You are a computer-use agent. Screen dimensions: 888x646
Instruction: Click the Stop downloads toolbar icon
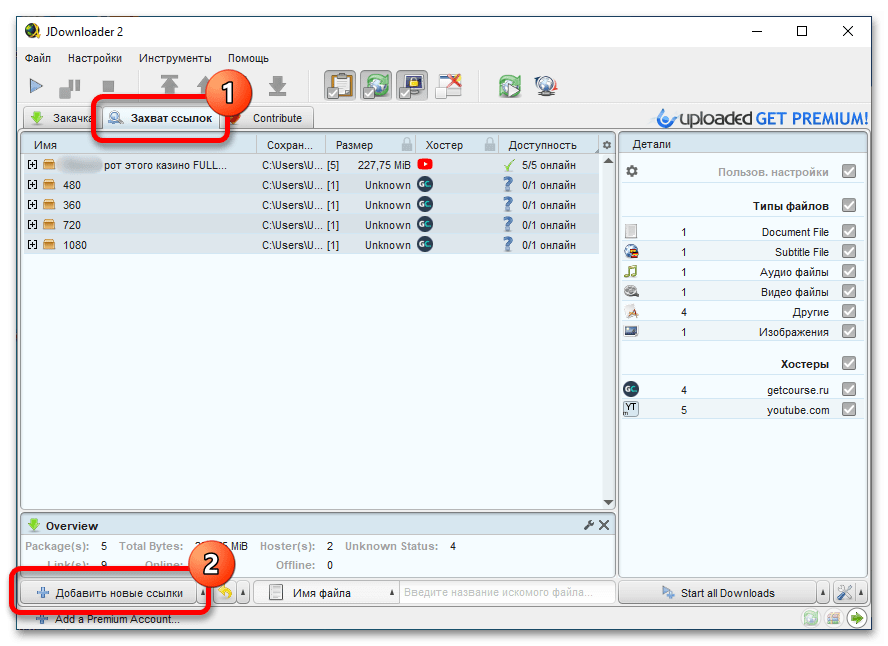(108, 86)
